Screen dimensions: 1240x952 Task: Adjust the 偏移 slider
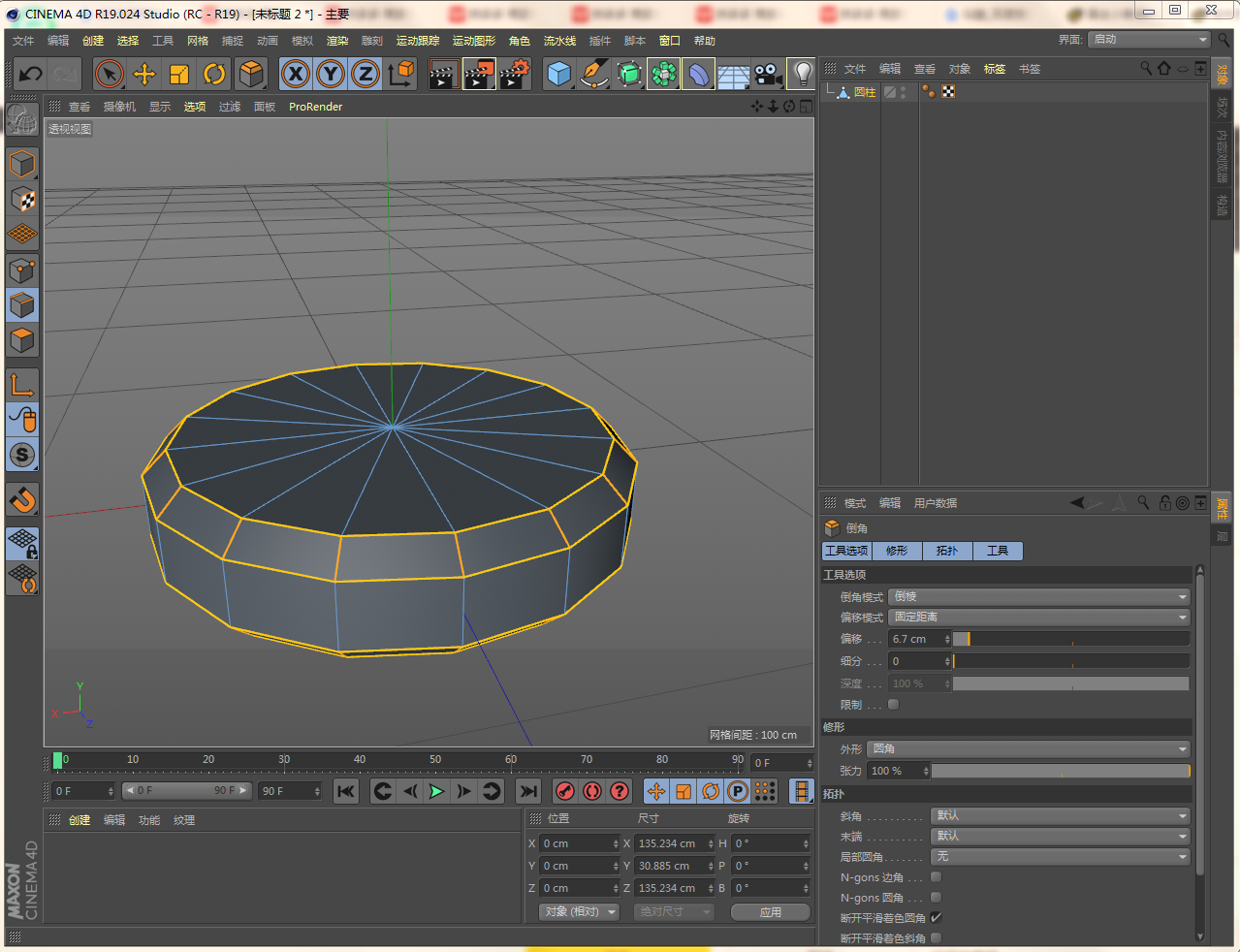(x=1071, y=639)
